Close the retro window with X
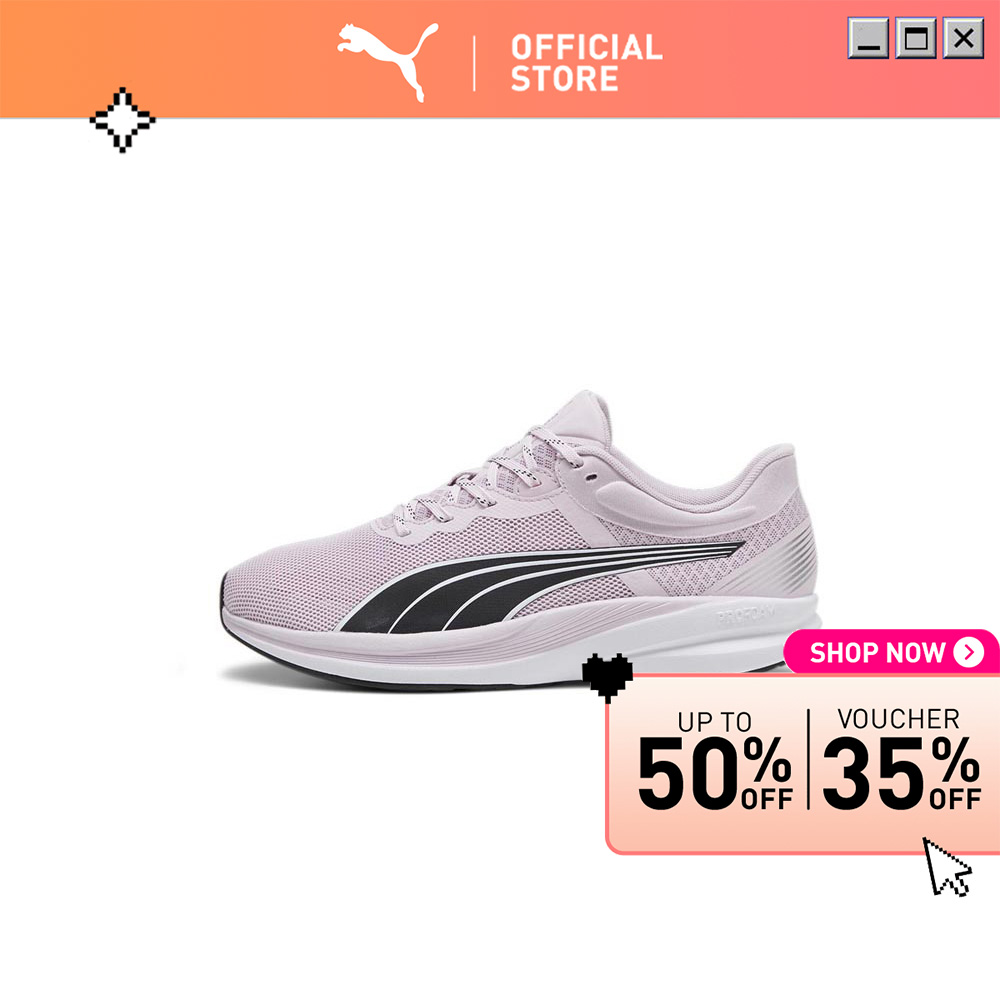Image resolution: width=1000 pixels, height=1000 pixels. click(963, 38)
